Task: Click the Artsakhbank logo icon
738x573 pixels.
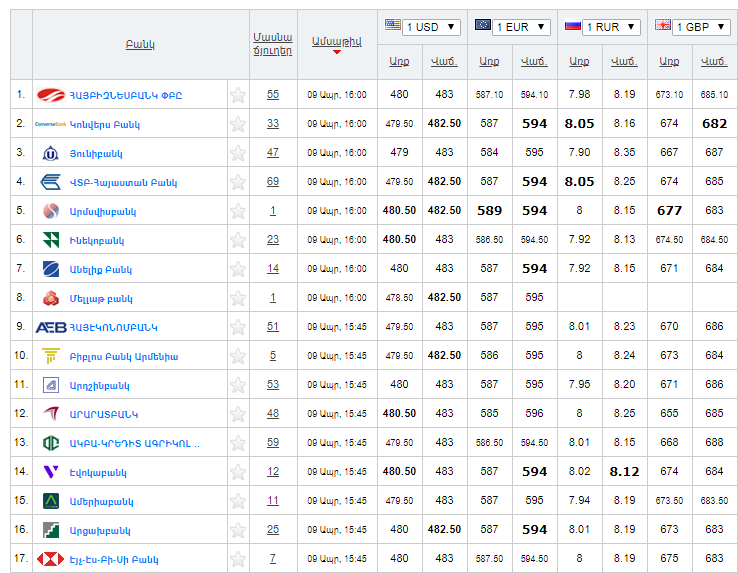Action: tap(51, 530)
